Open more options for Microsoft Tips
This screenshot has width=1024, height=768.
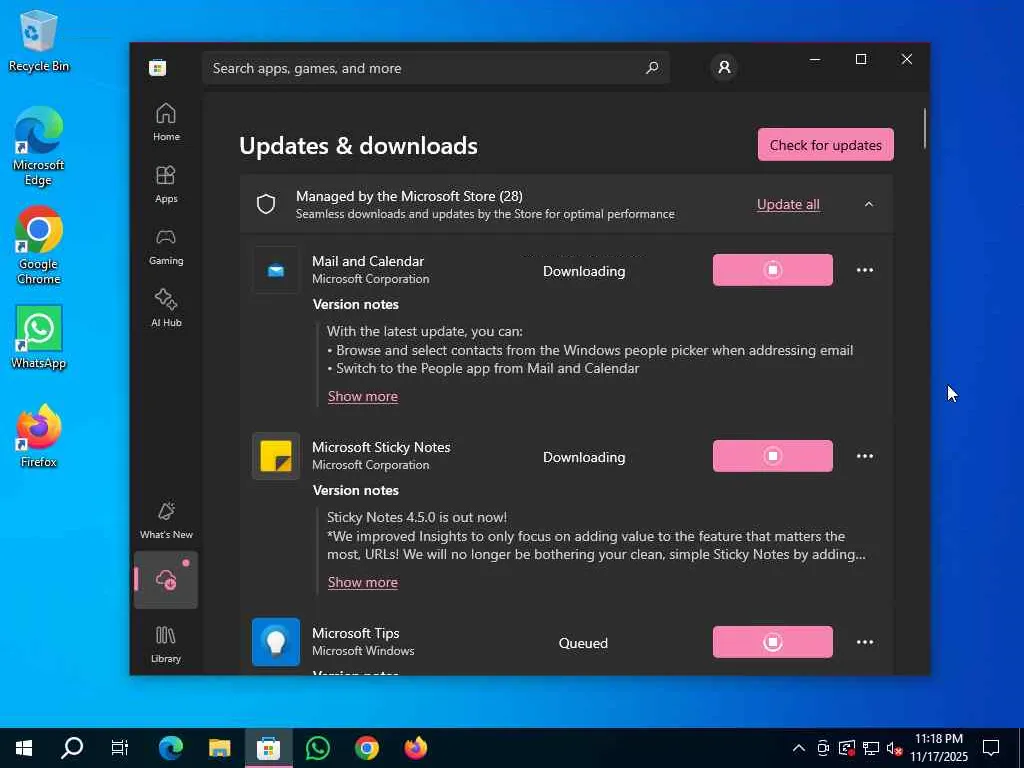click(x=865, y=642)
